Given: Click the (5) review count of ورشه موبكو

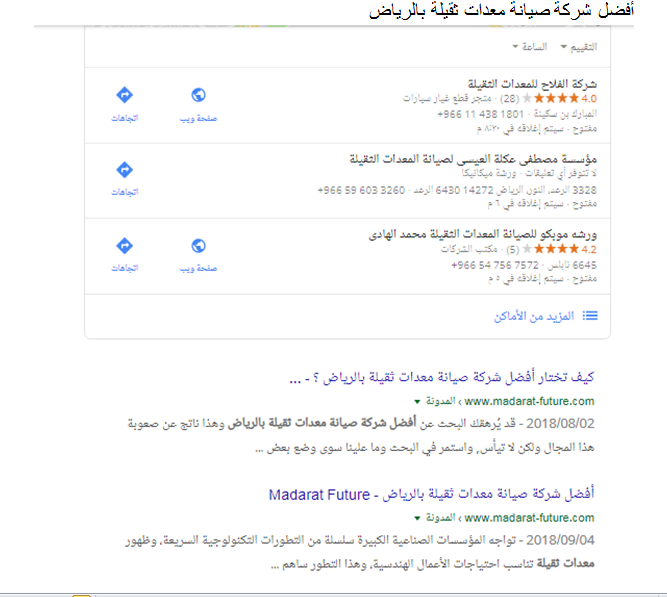Looking at the screenshot, I should click(x=513, y=249).
